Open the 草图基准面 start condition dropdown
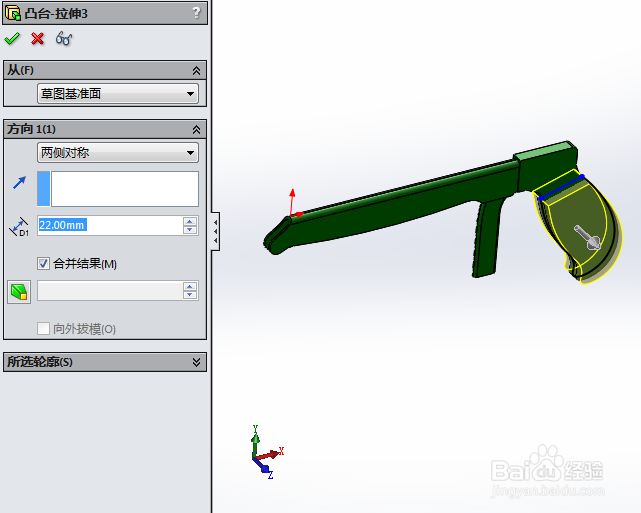The width and height of the screenshot is (641, 513). 118,94
